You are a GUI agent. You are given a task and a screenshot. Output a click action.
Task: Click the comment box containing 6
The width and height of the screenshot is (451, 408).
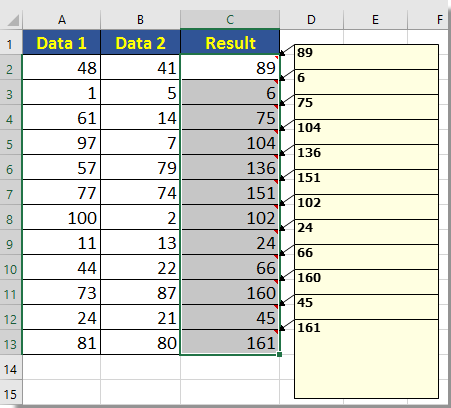tap(366, 82)
